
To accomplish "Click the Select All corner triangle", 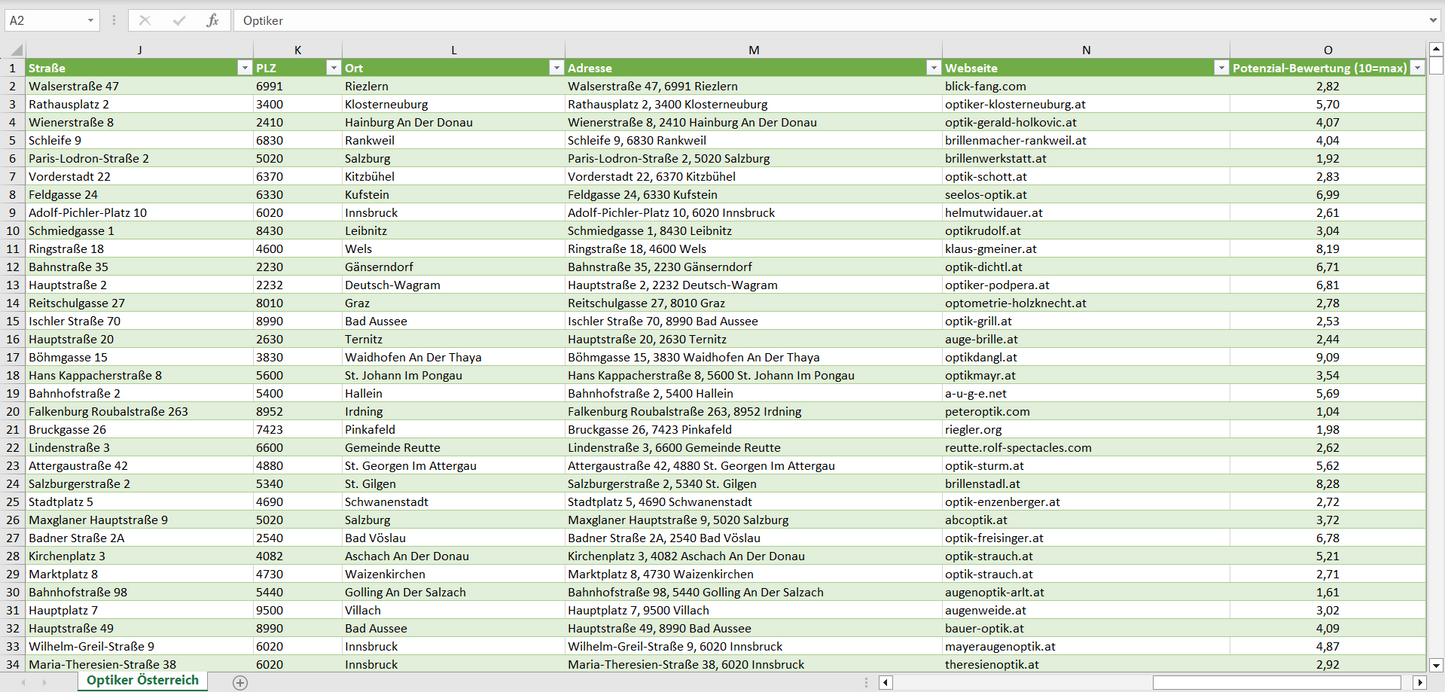I will click(x=15, y=50).
